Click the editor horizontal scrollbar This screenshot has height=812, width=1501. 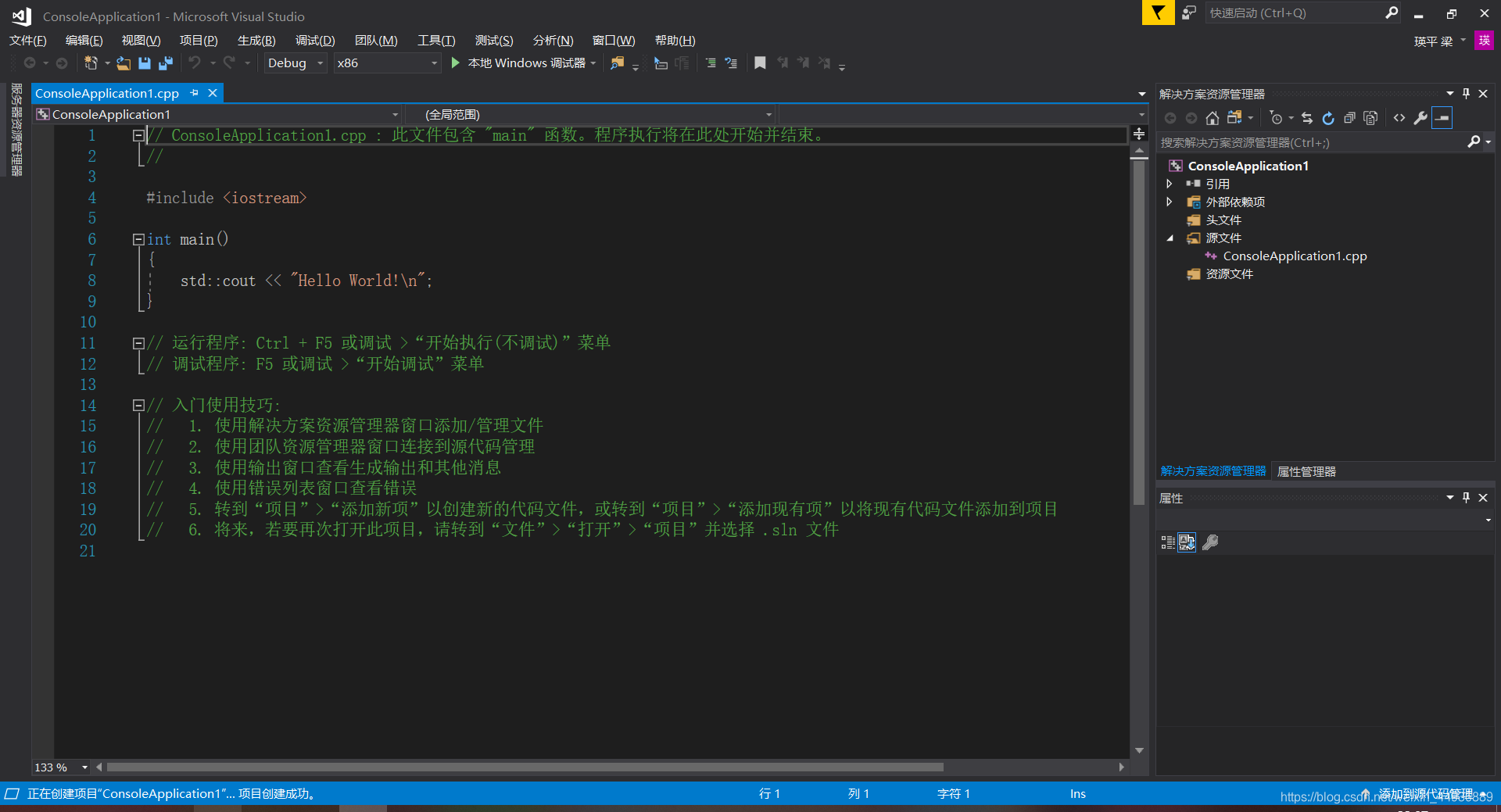[x=525, y=767]
